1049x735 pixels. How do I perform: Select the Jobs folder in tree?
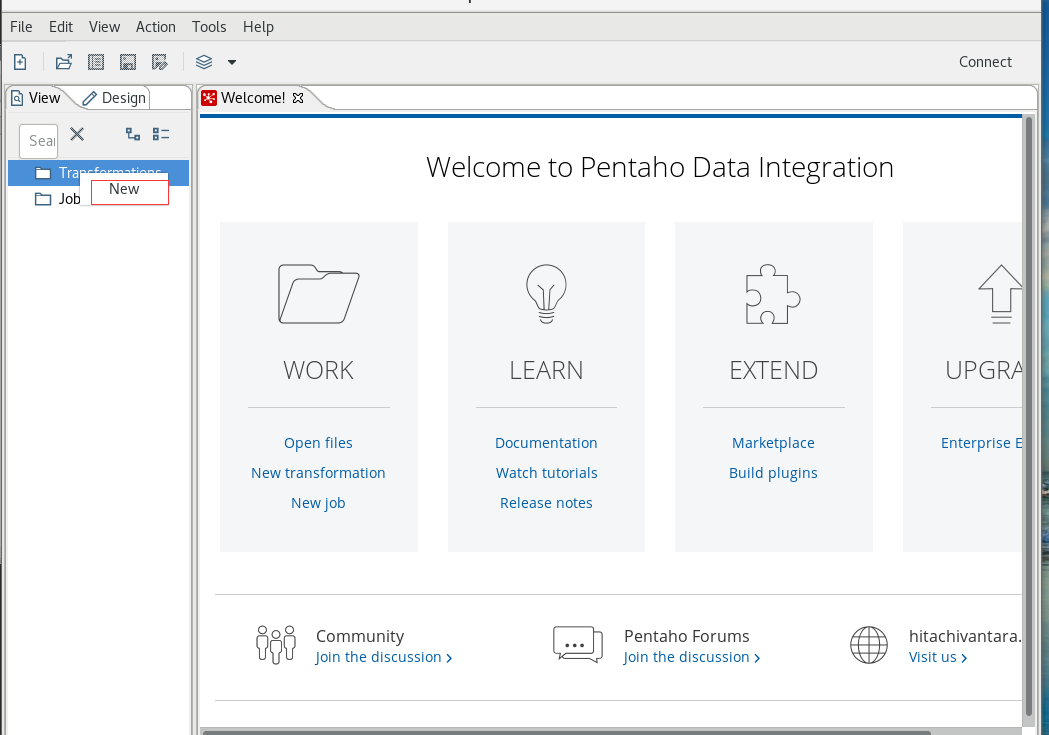[58, 199]
